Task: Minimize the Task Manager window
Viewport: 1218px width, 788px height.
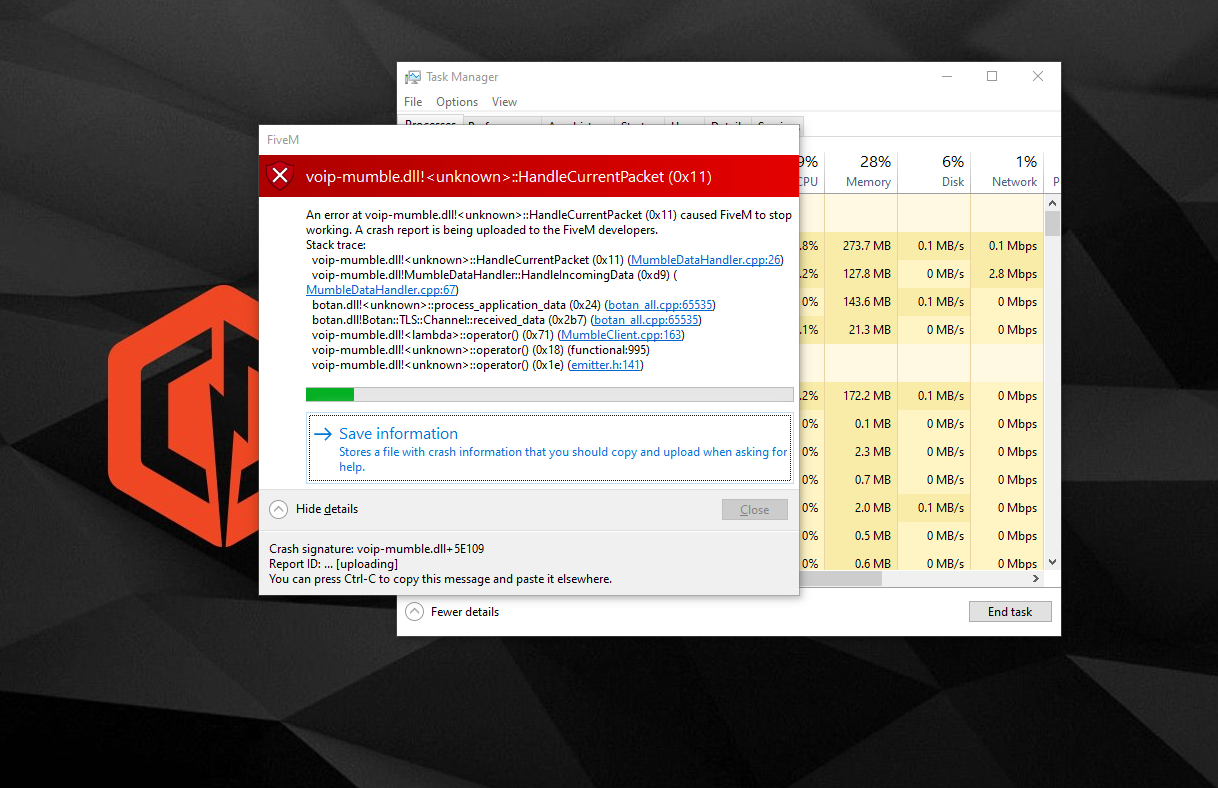Action: (946, 77)
